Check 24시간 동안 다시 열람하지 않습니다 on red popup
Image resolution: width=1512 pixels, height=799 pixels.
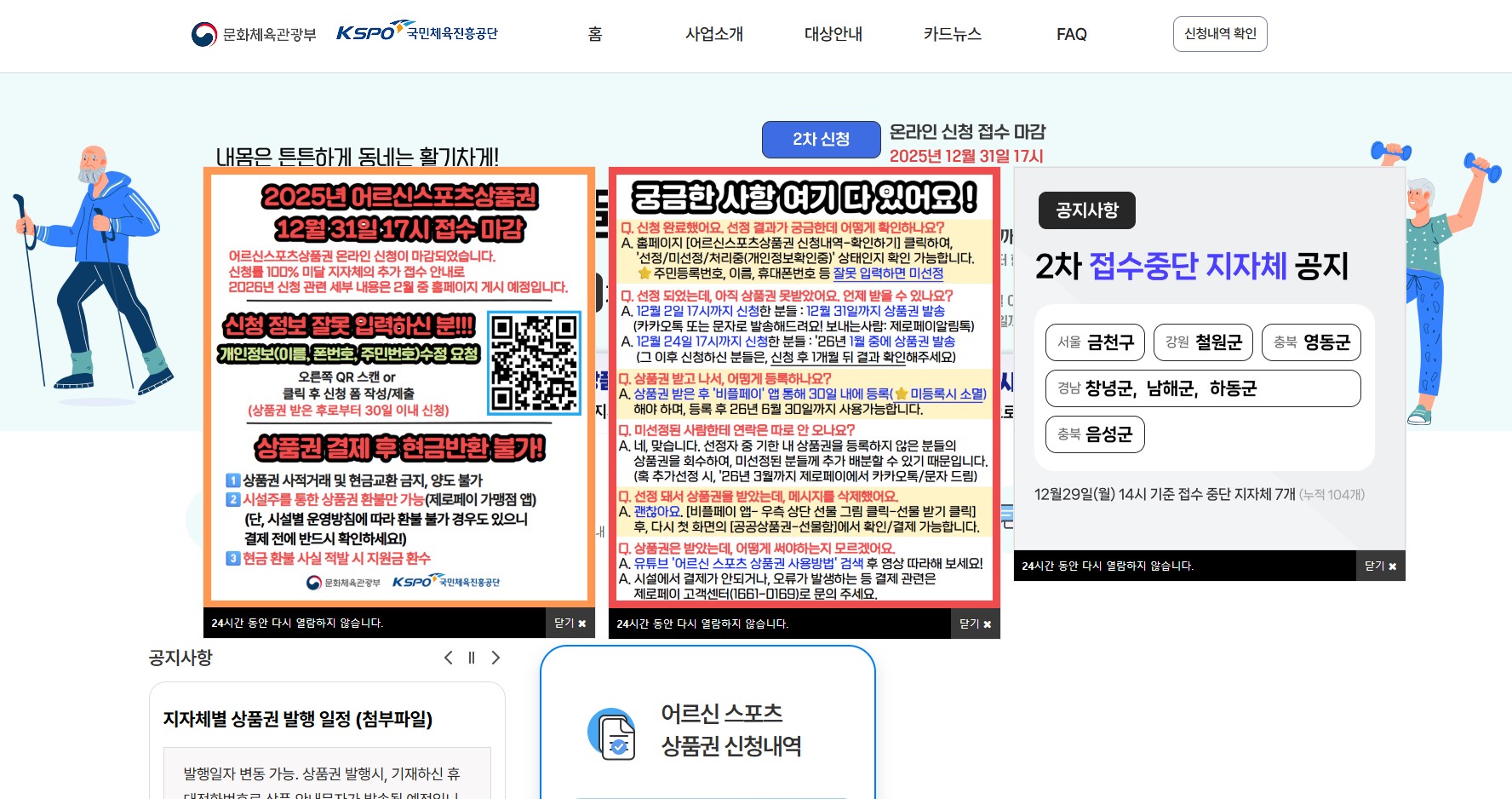[702, 624]
